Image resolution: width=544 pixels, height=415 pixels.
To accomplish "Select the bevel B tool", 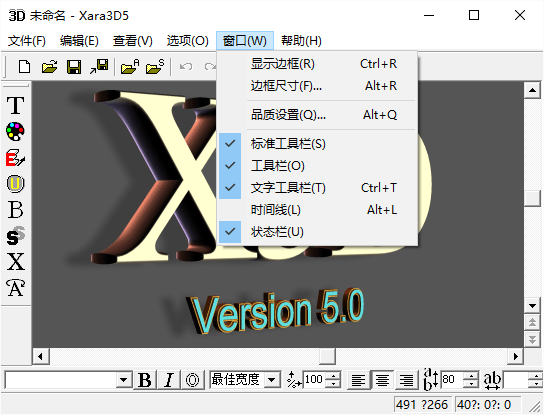I will click(x=16, y=210).
